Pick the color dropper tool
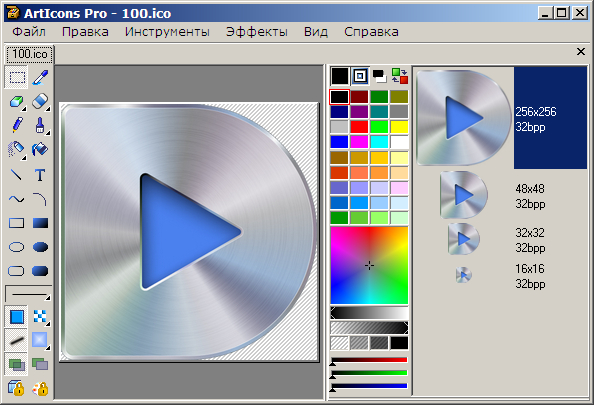 click(40, 77)
